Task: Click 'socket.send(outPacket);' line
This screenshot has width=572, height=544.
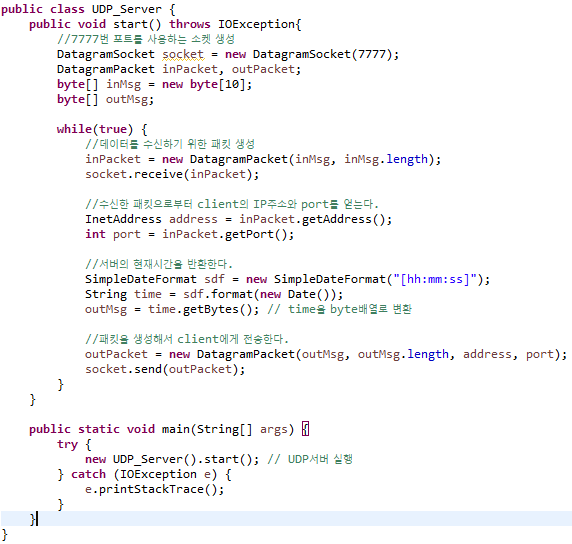Action: (165, 369)
